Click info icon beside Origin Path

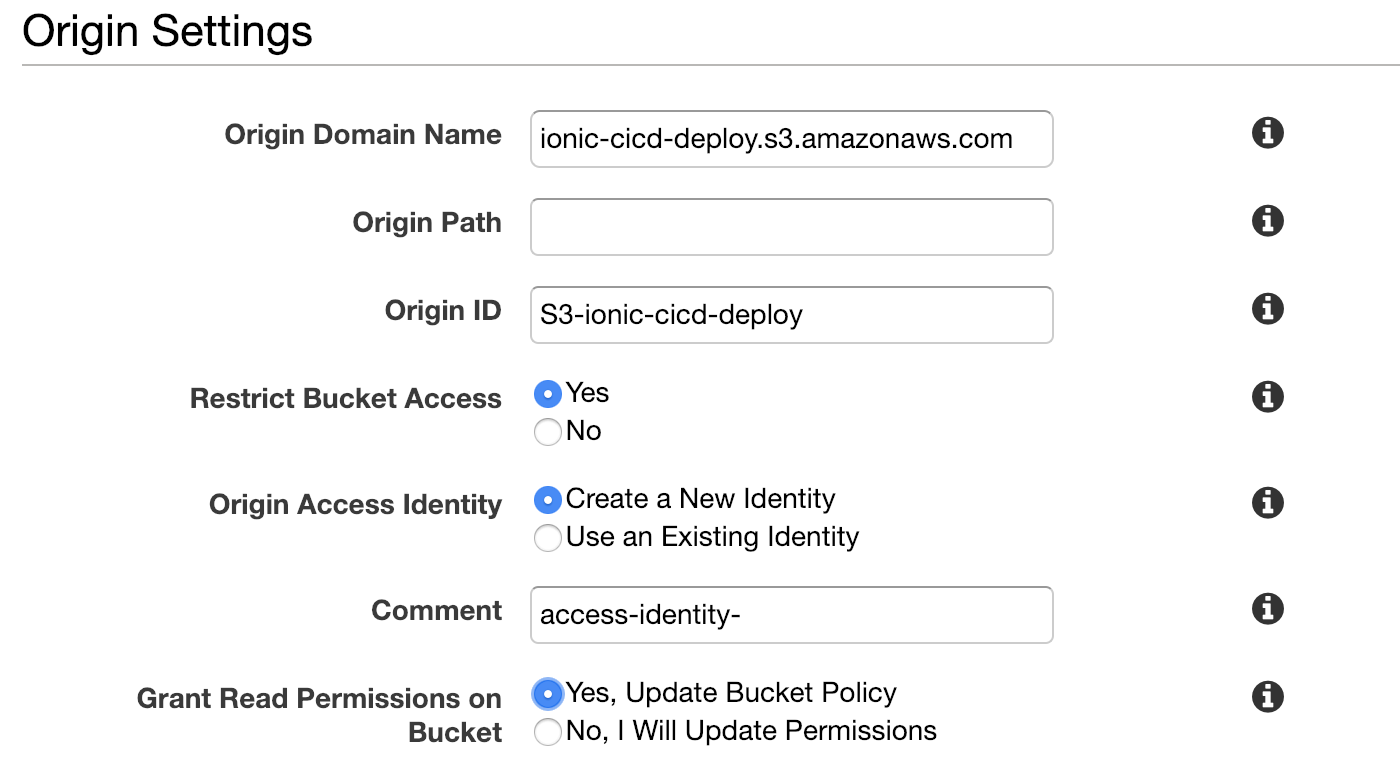click(1267, 221)
